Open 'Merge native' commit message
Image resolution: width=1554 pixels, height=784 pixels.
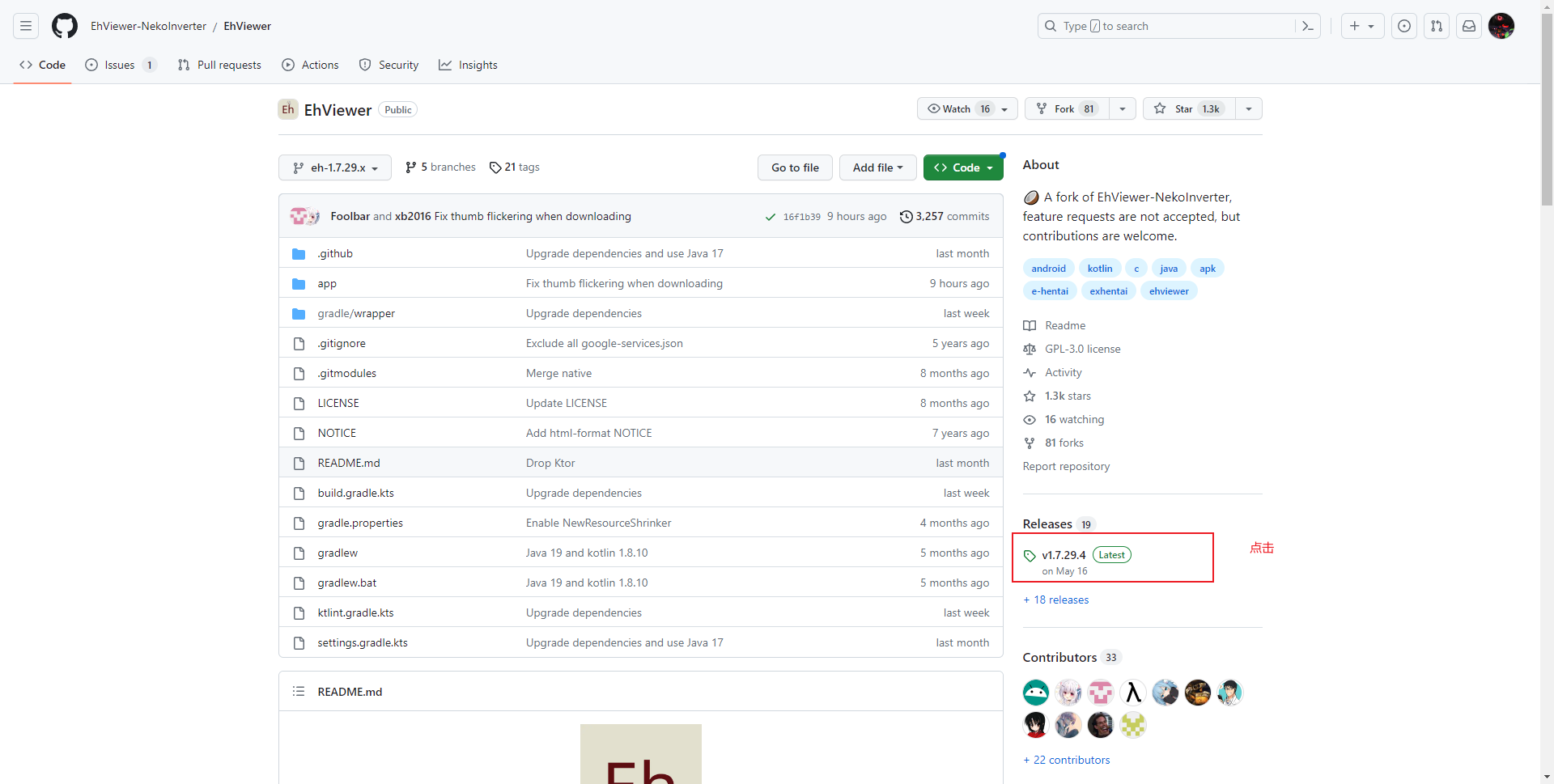coord(558,373)
